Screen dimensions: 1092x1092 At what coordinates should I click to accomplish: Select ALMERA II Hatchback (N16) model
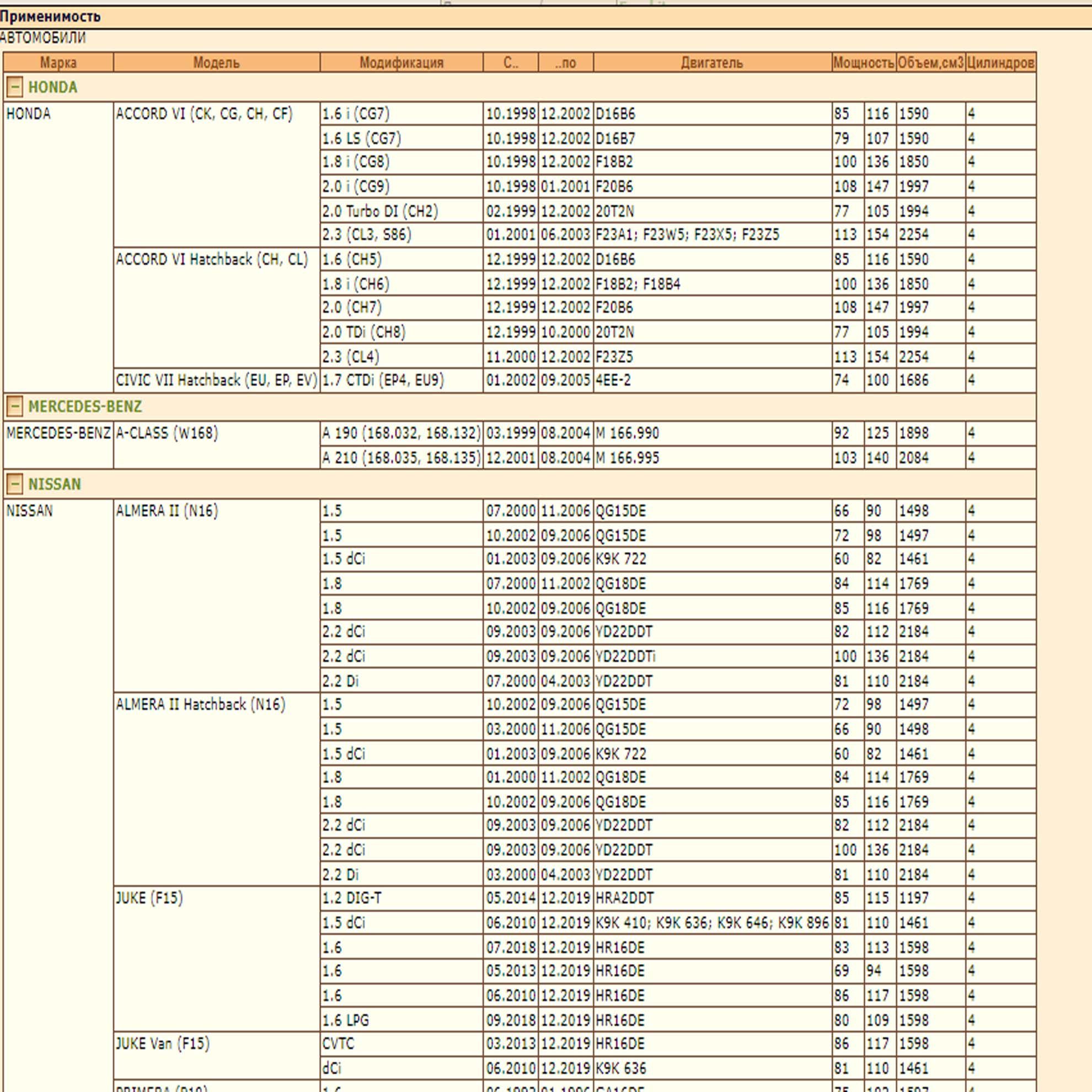click(x=200, y=704)
